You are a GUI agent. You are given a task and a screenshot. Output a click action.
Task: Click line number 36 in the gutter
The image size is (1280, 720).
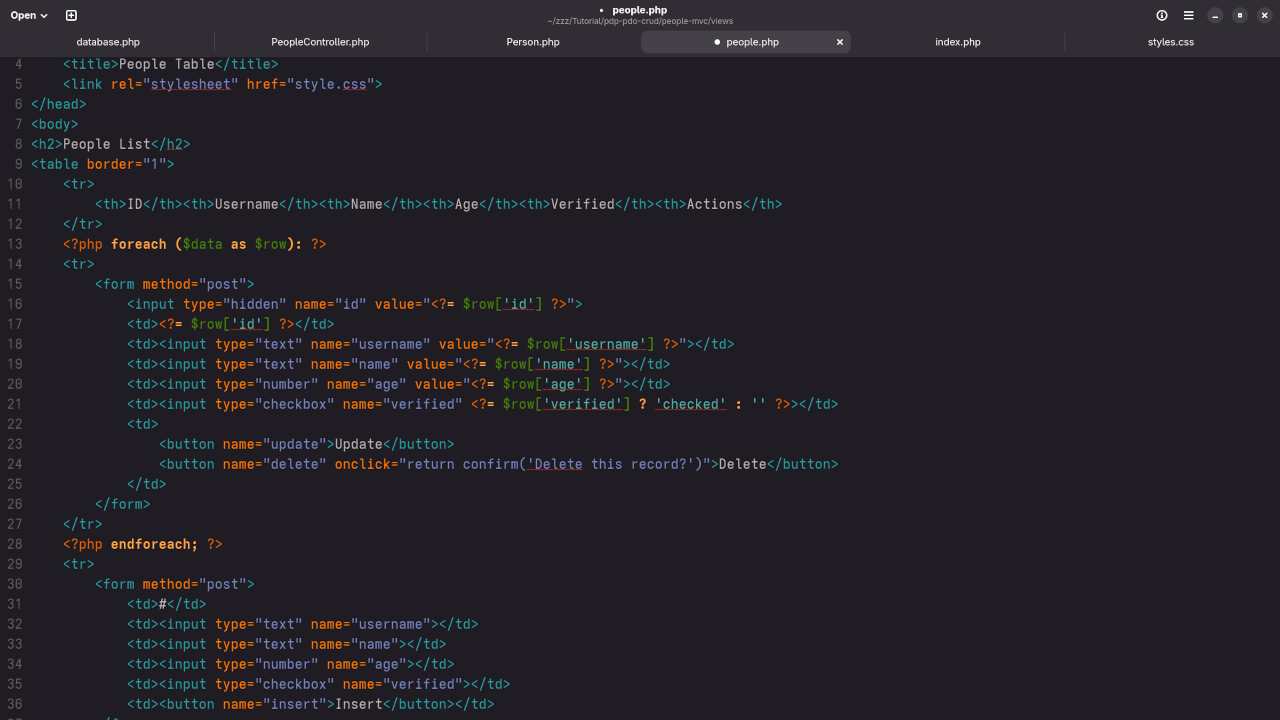pos(14,704)
